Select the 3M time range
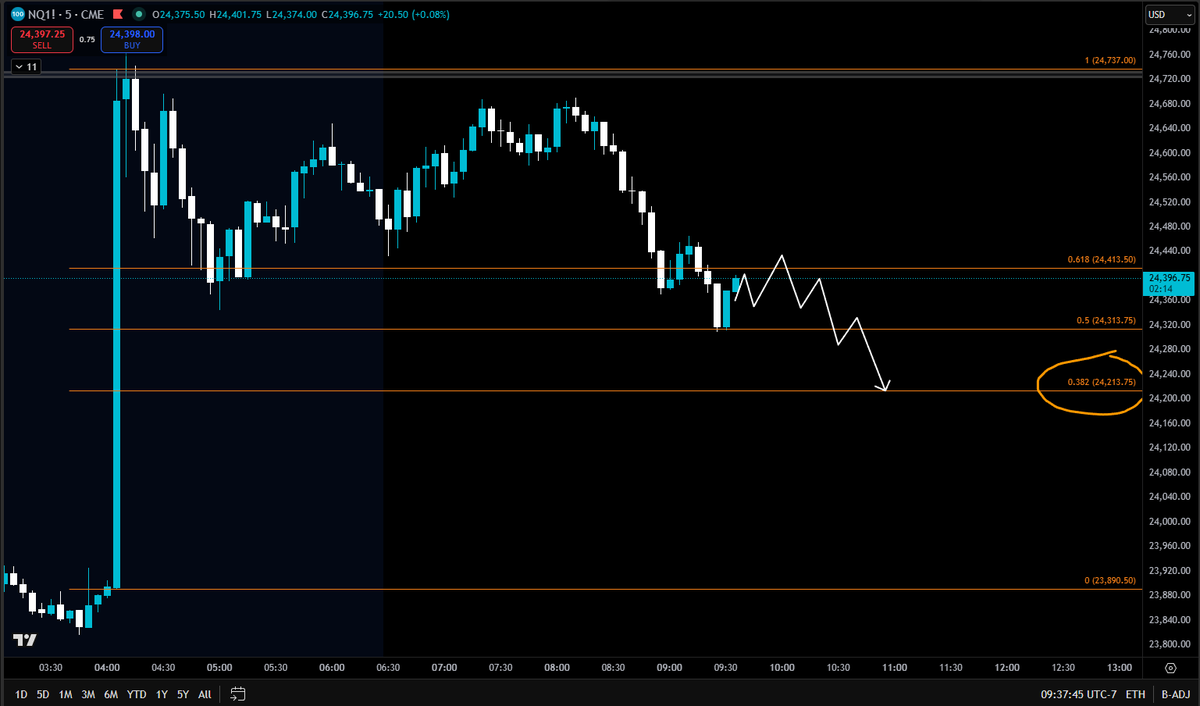This screenshot has width=1200, height=706. pos(88,693)
